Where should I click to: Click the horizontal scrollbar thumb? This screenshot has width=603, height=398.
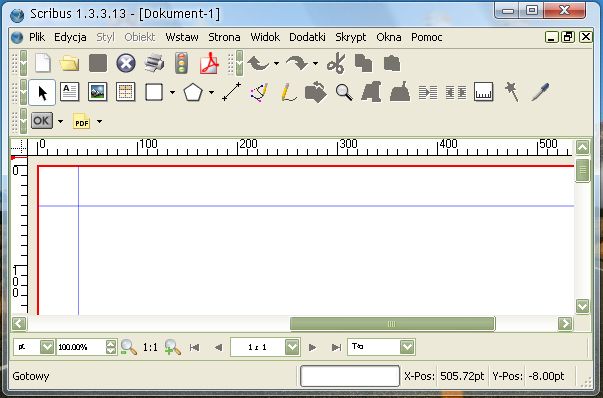[392, 324]
